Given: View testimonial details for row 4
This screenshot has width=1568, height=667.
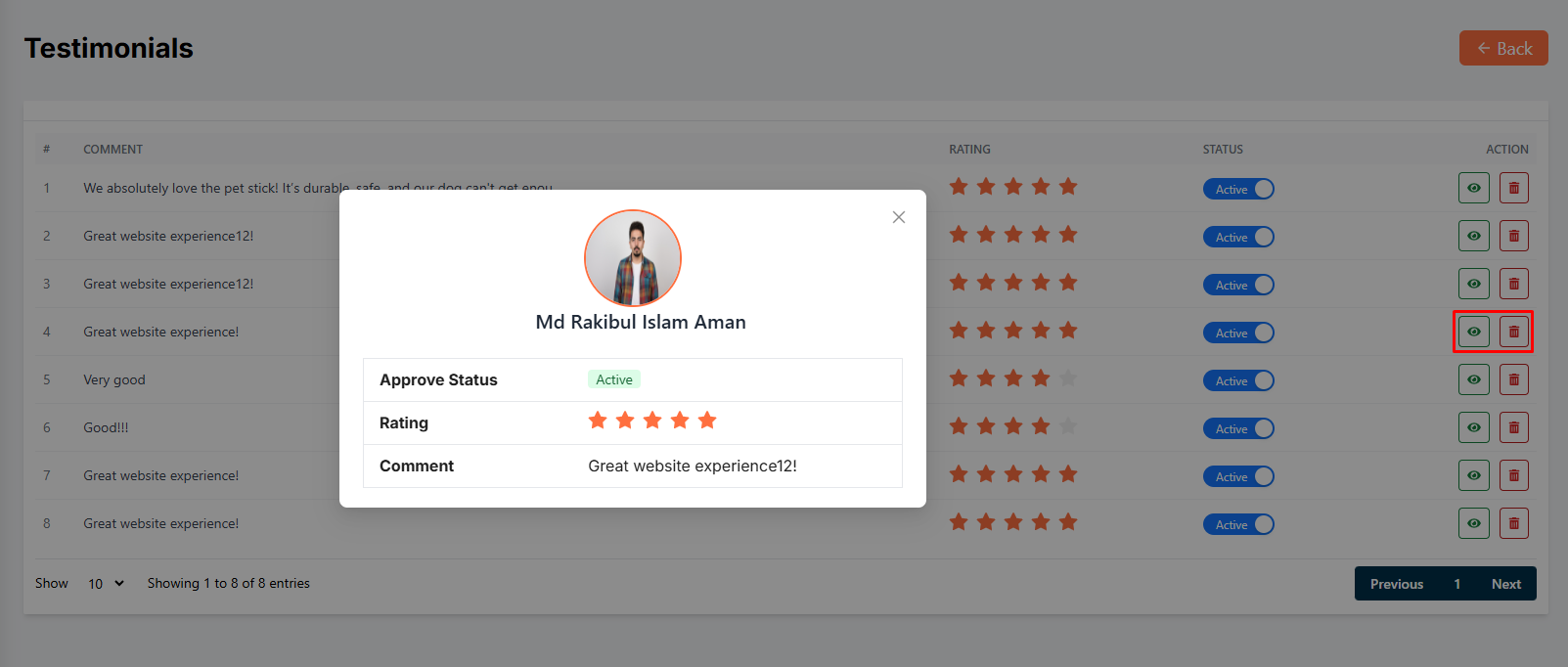Looking at the screenshot, I should coord(1473,332).
